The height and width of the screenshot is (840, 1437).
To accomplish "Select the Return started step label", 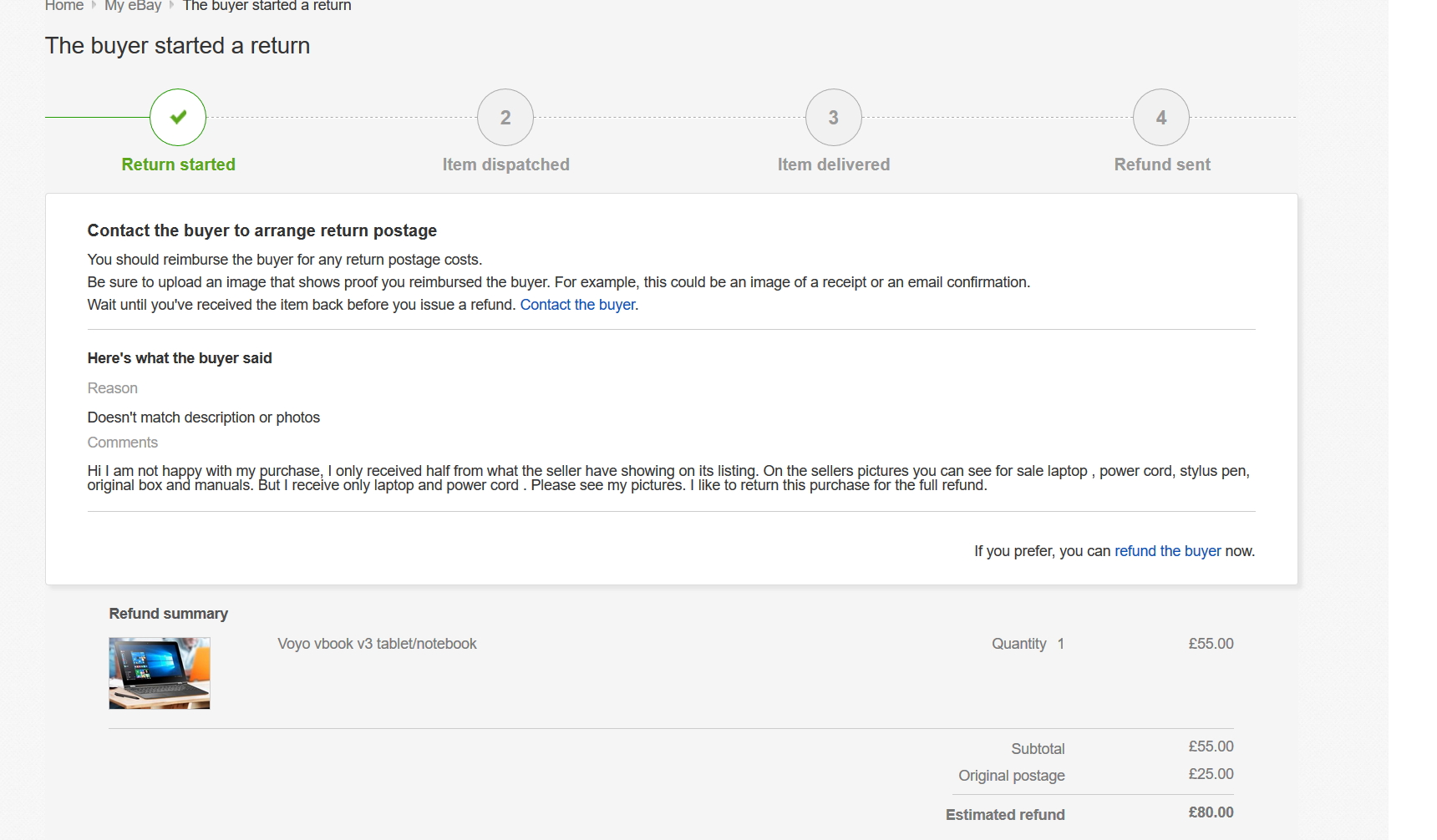I will pyautogui.click(x=178, y=164).
